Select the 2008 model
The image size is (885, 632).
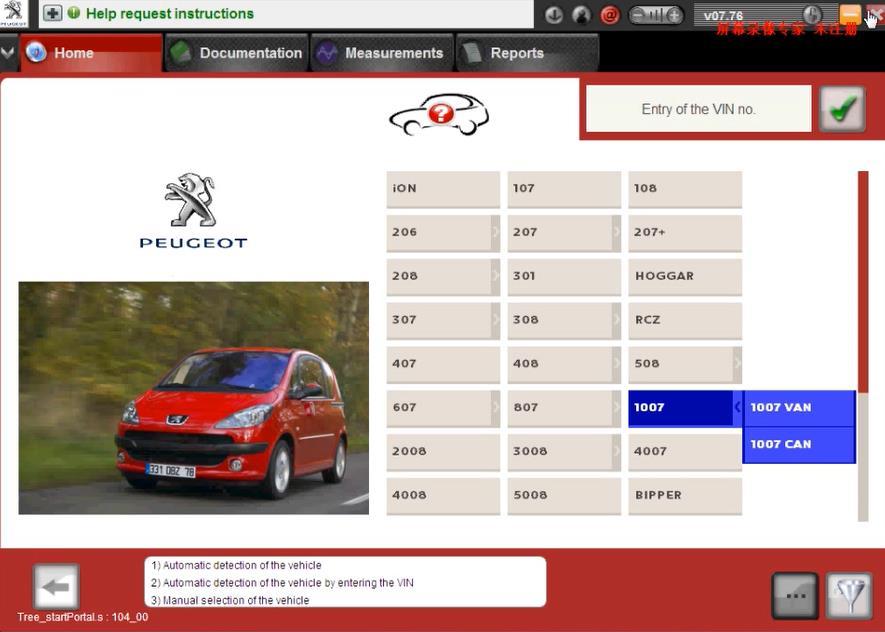coord(443,451)
